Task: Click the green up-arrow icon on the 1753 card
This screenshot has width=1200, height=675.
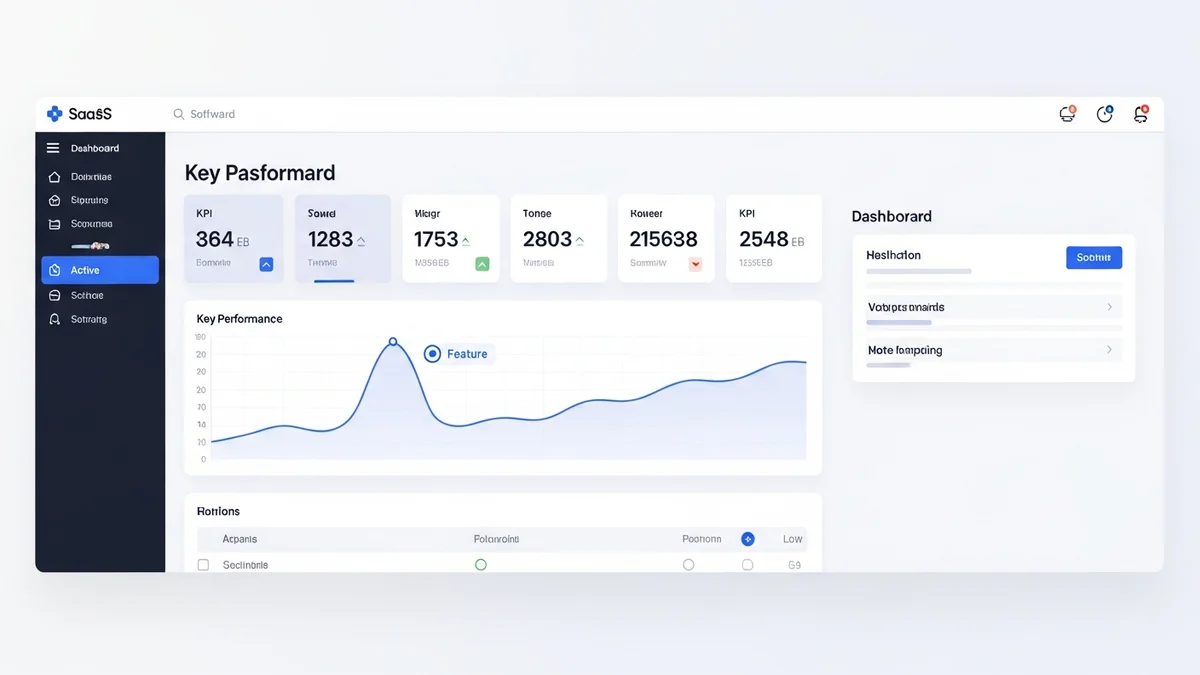Action: tap(482, 264)
